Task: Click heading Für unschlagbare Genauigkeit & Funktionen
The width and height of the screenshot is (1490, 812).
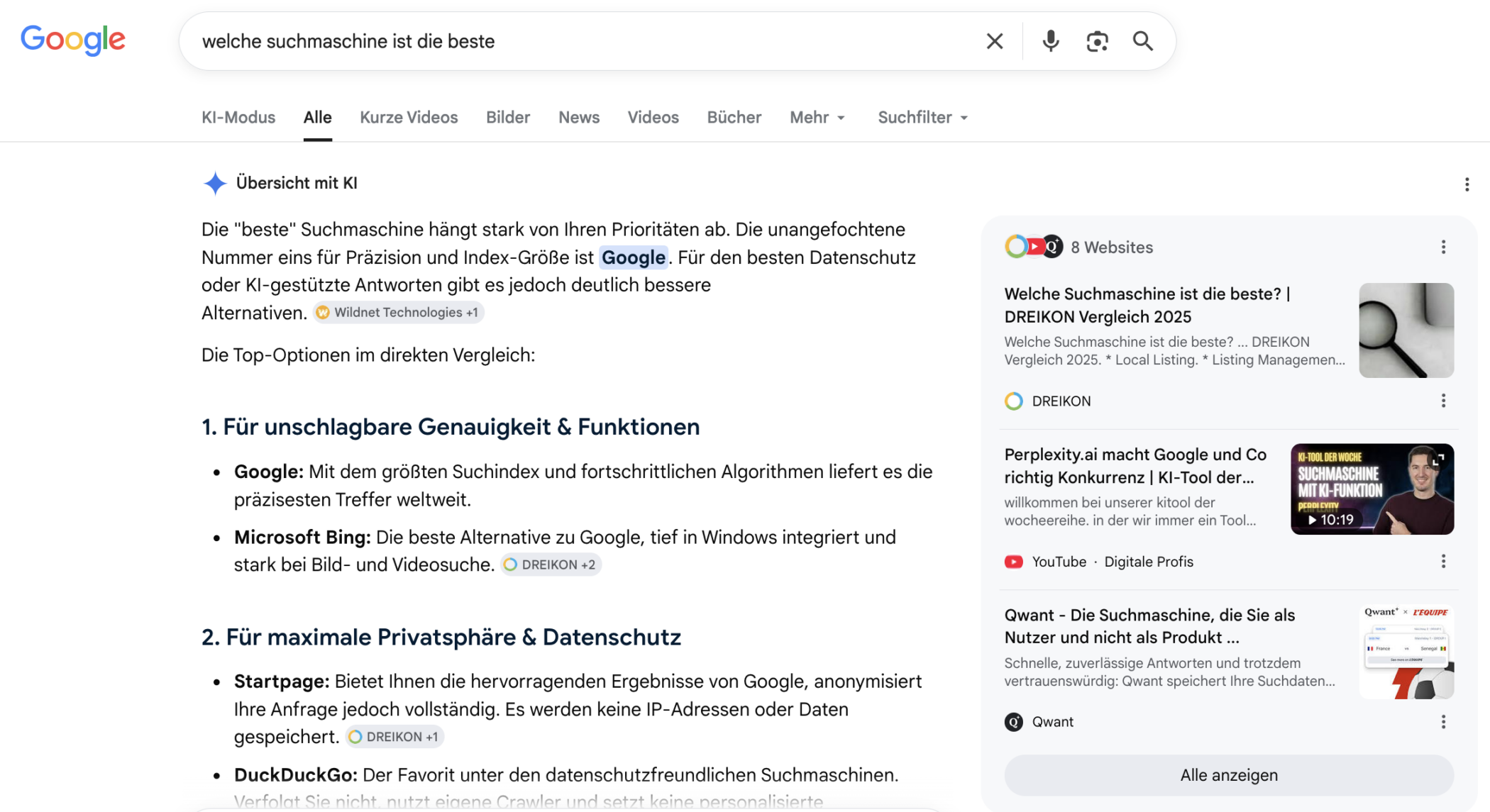Action: pyautogui.click(x=451, y=427)
